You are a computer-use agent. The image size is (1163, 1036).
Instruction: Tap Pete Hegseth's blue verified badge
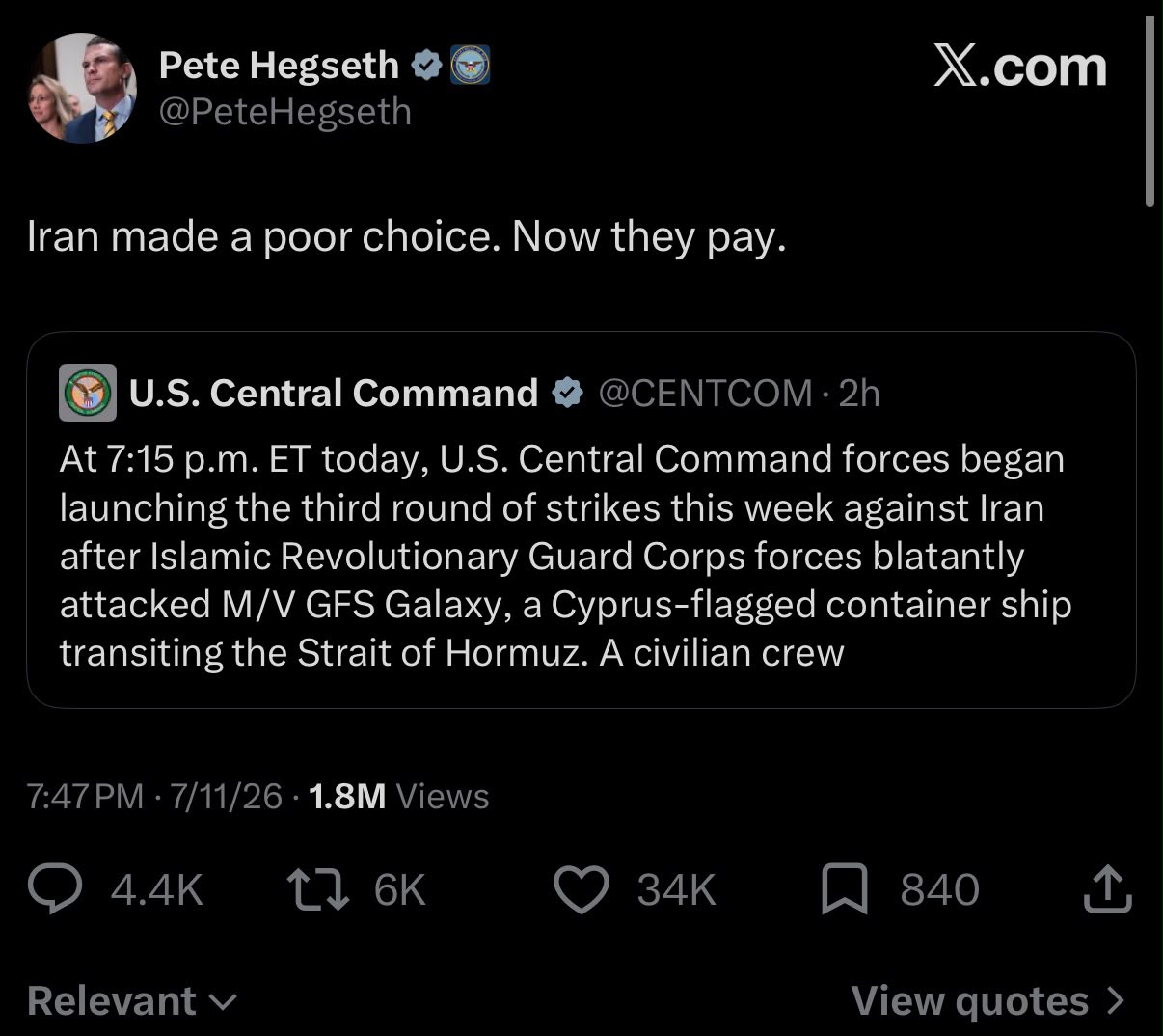427,66
